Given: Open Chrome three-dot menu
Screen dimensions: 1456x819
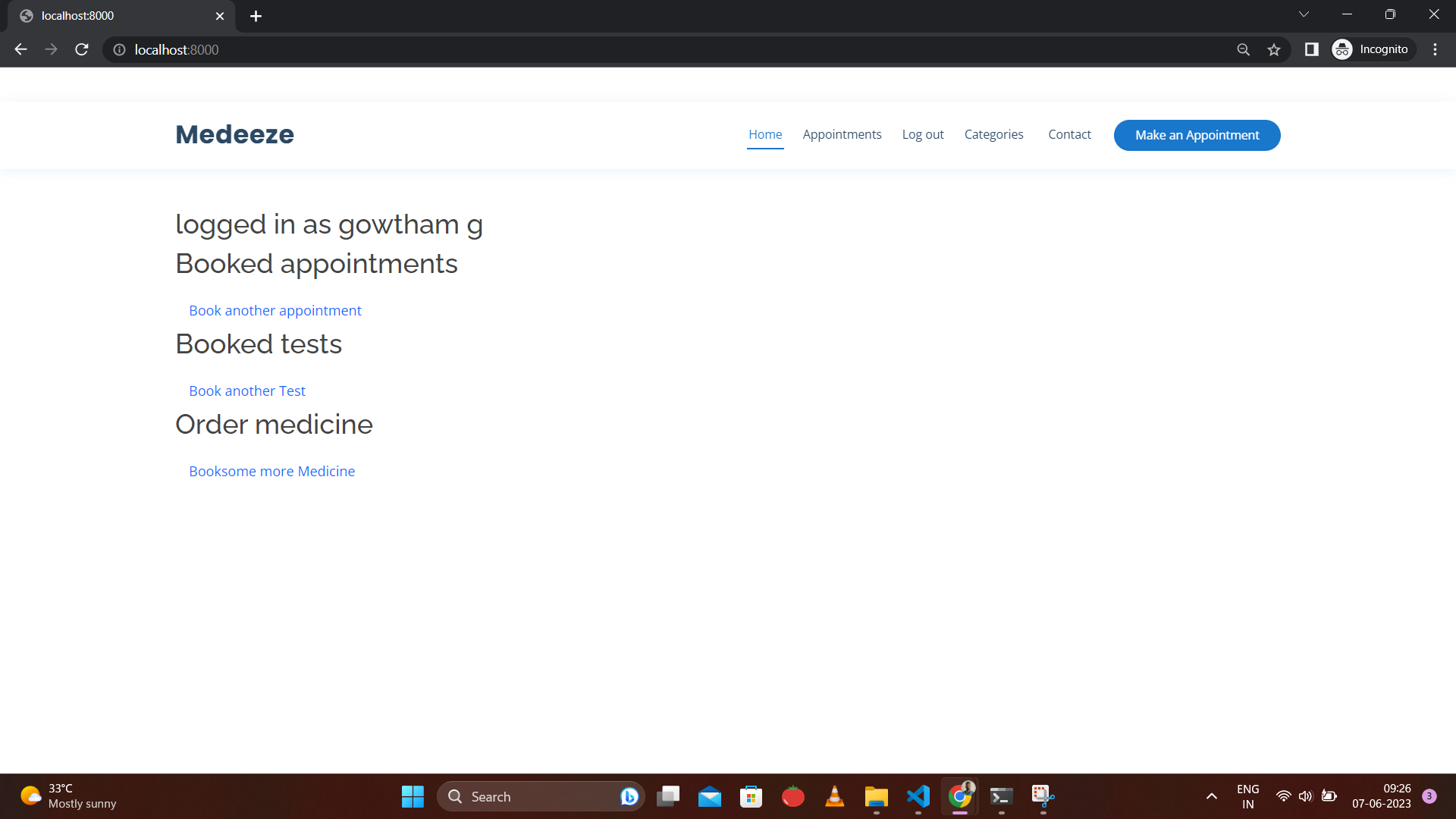Looking at the screenshot, I should tap(1435, 49).
